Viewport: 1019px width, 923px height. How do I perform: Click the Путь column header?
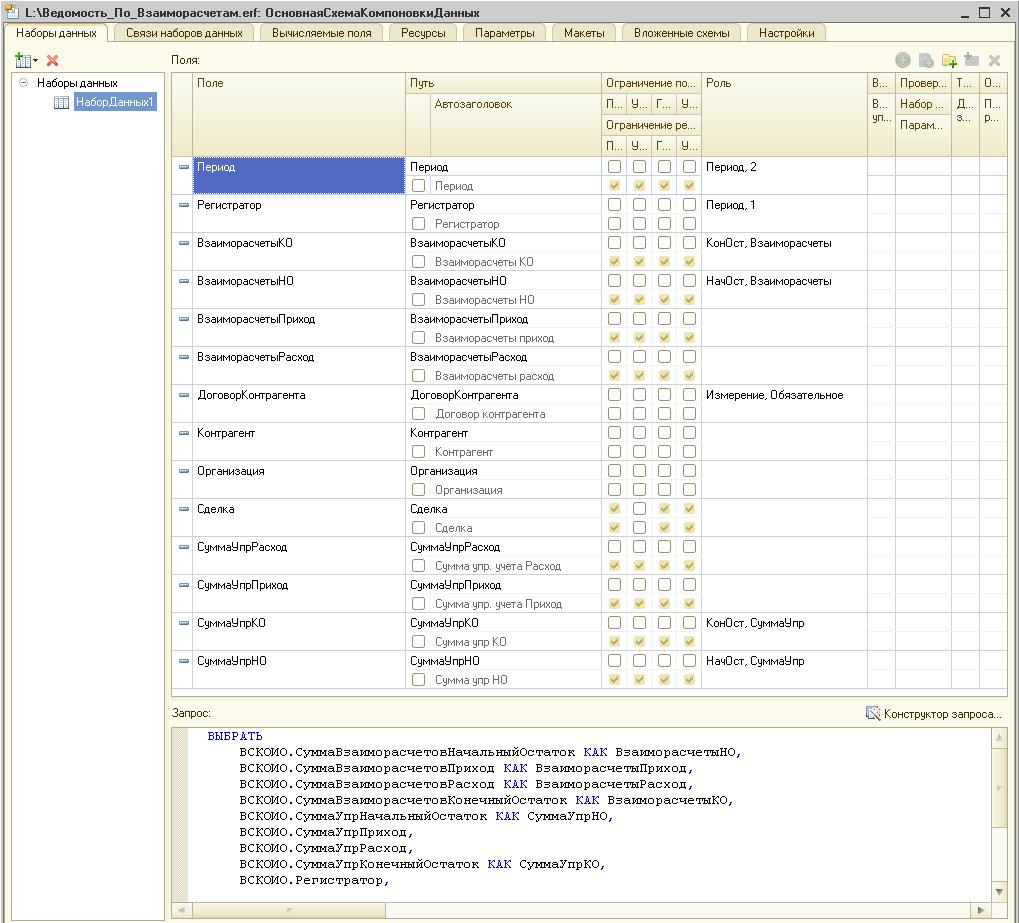point(503,83)
